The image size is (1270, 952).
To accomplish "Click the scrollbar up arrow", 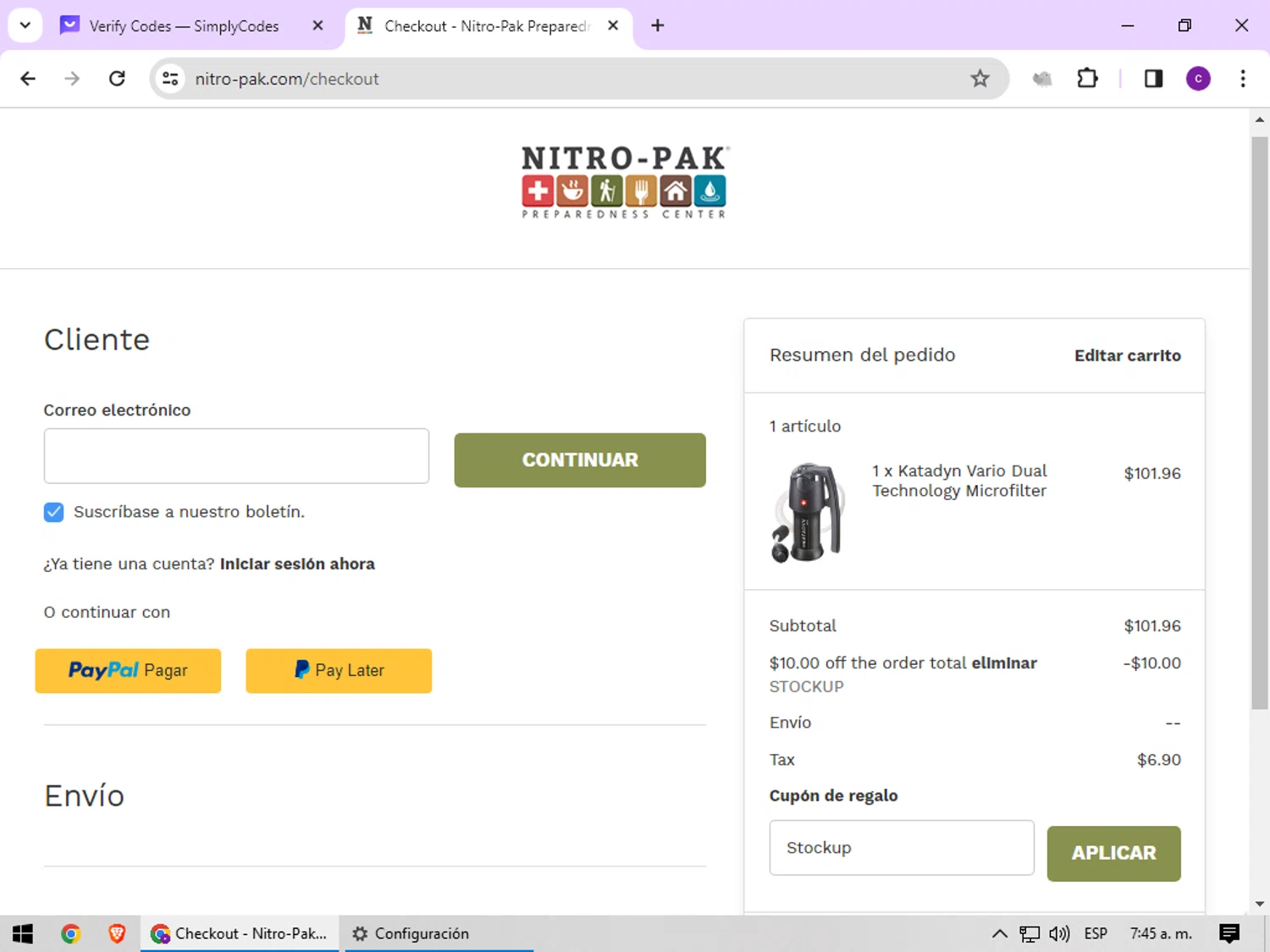I will [1260, 120].
